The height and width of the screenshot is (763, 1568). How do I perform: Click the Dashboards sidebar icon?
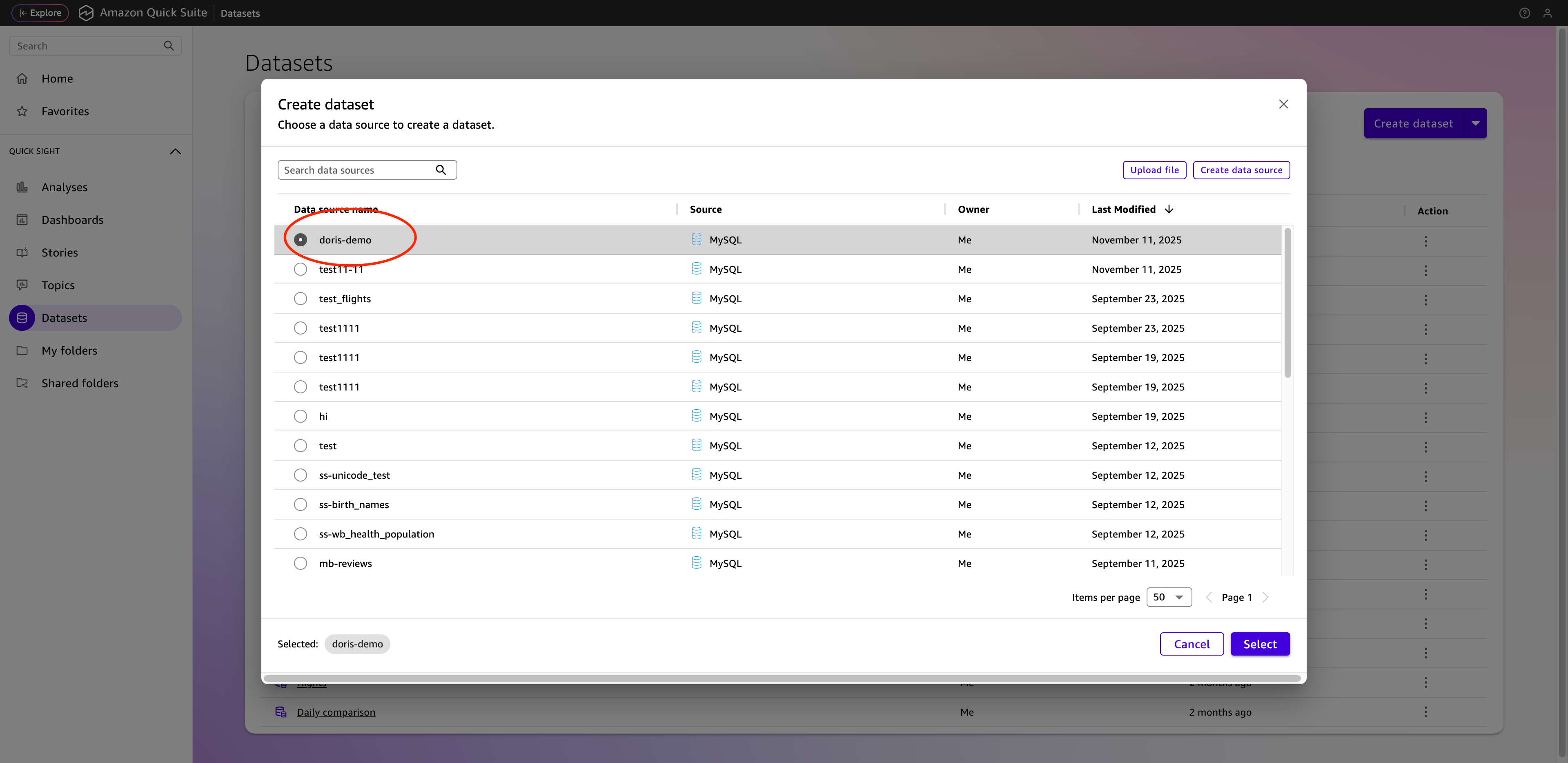[x=22, y=219]
